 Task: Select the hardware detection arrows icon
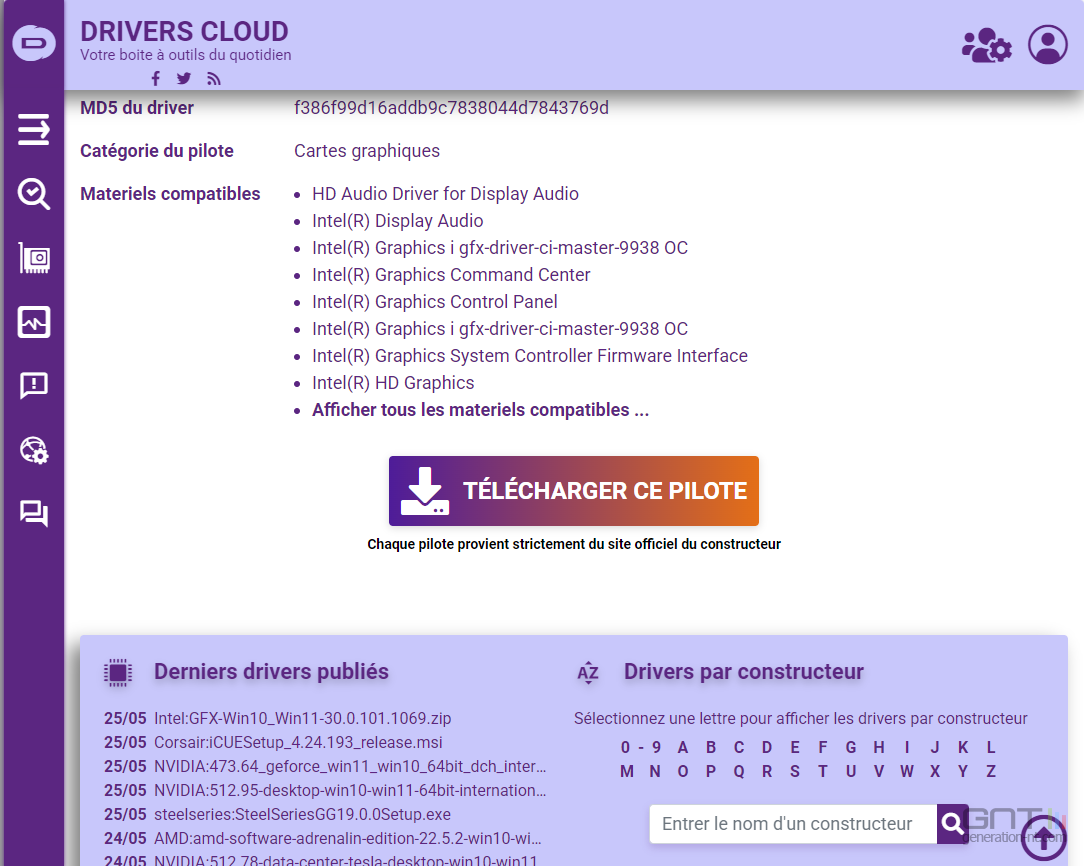pos(33,130)
